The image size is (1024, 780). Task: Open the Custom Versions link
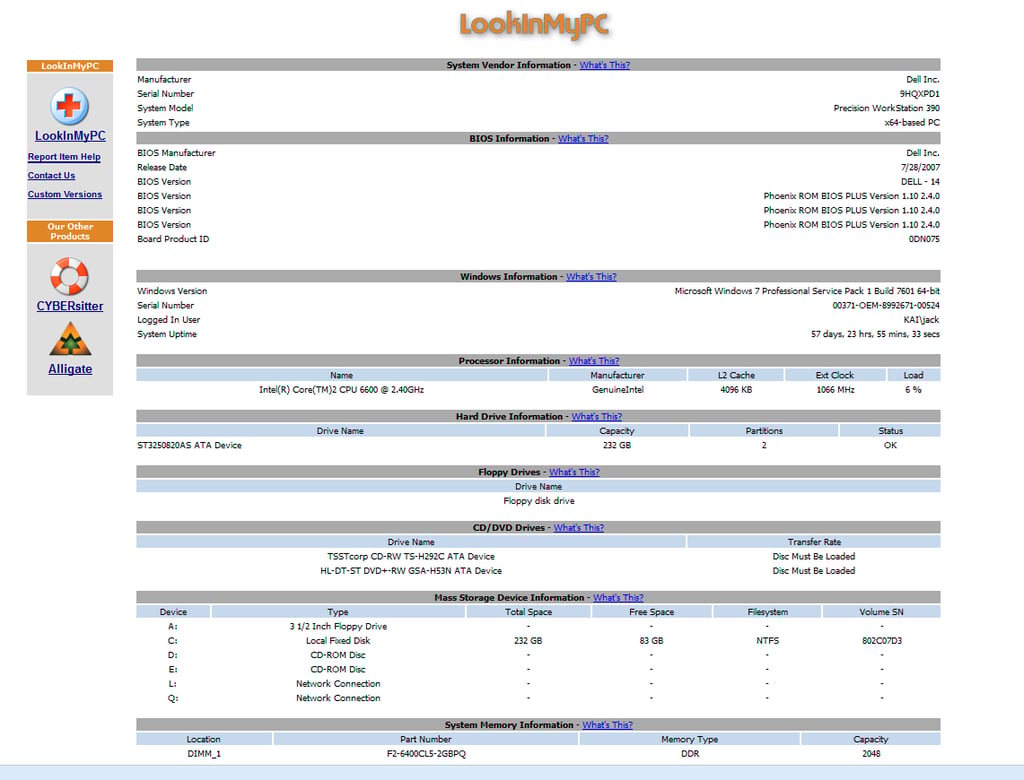(65, 195)
